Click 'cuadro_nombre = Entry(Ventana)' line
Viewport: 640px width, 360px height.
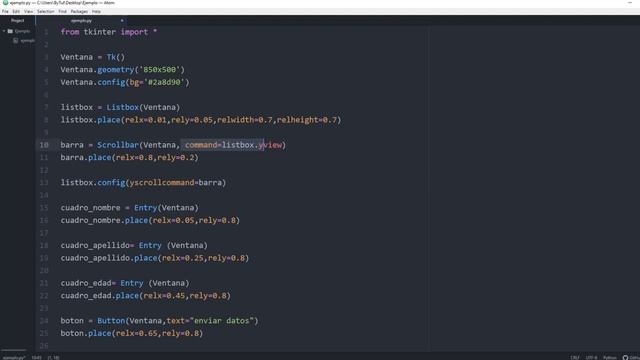tap(129, 208)
